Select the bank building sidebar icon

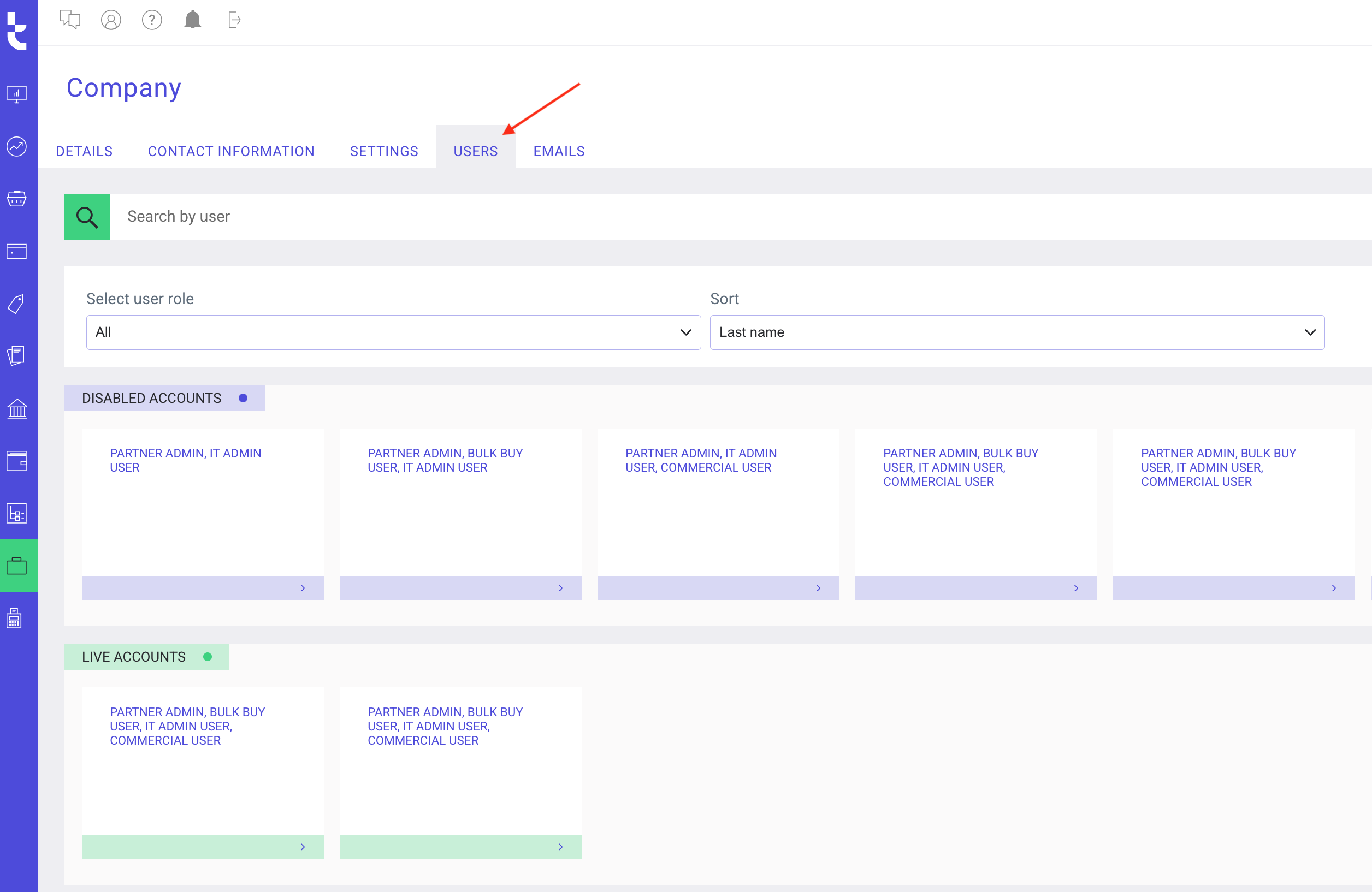tap(17, 408)
